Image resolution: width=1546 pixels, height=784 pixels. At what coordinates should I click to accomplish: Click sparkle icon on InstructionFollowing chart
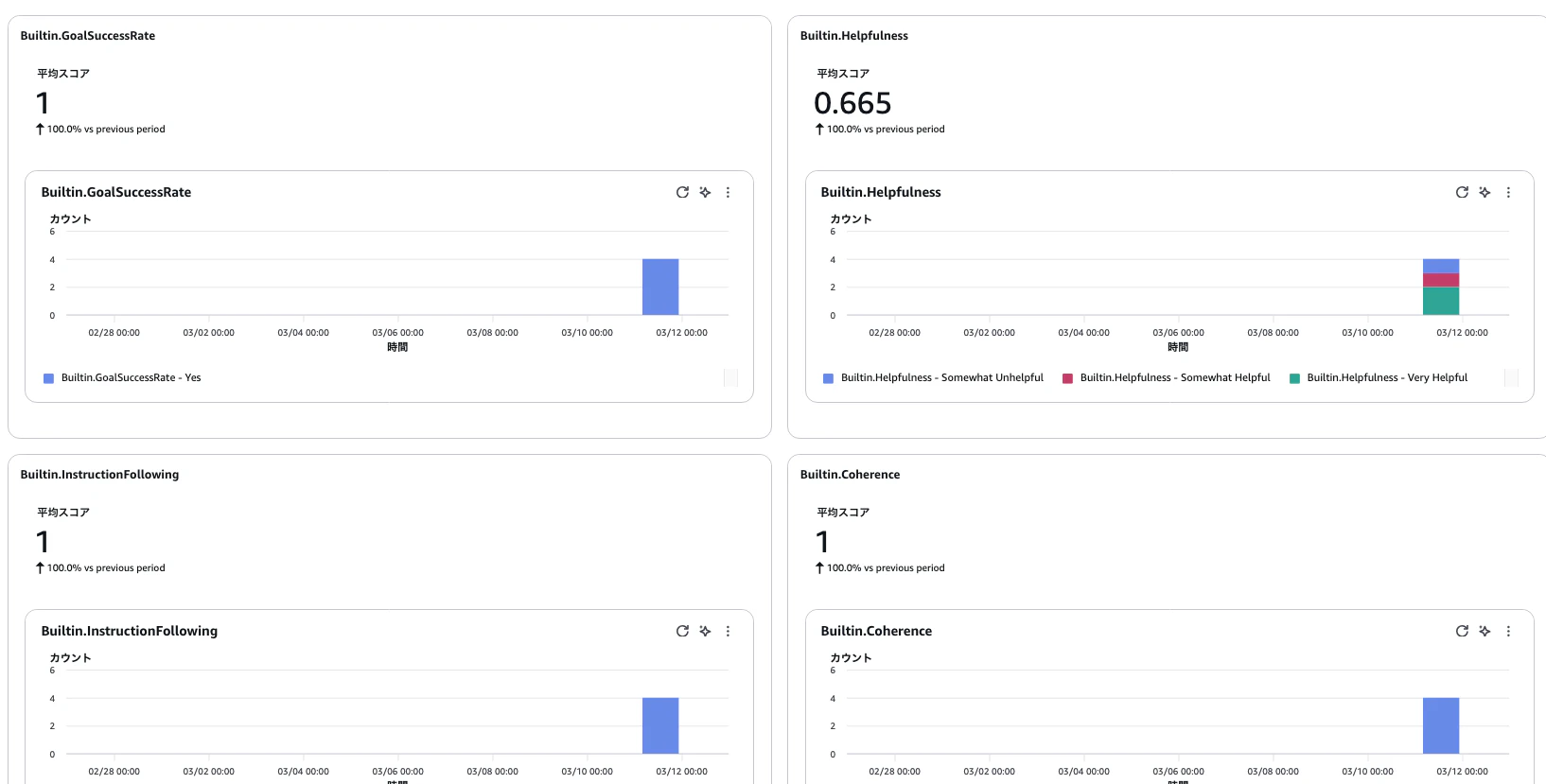coord(705,631)
